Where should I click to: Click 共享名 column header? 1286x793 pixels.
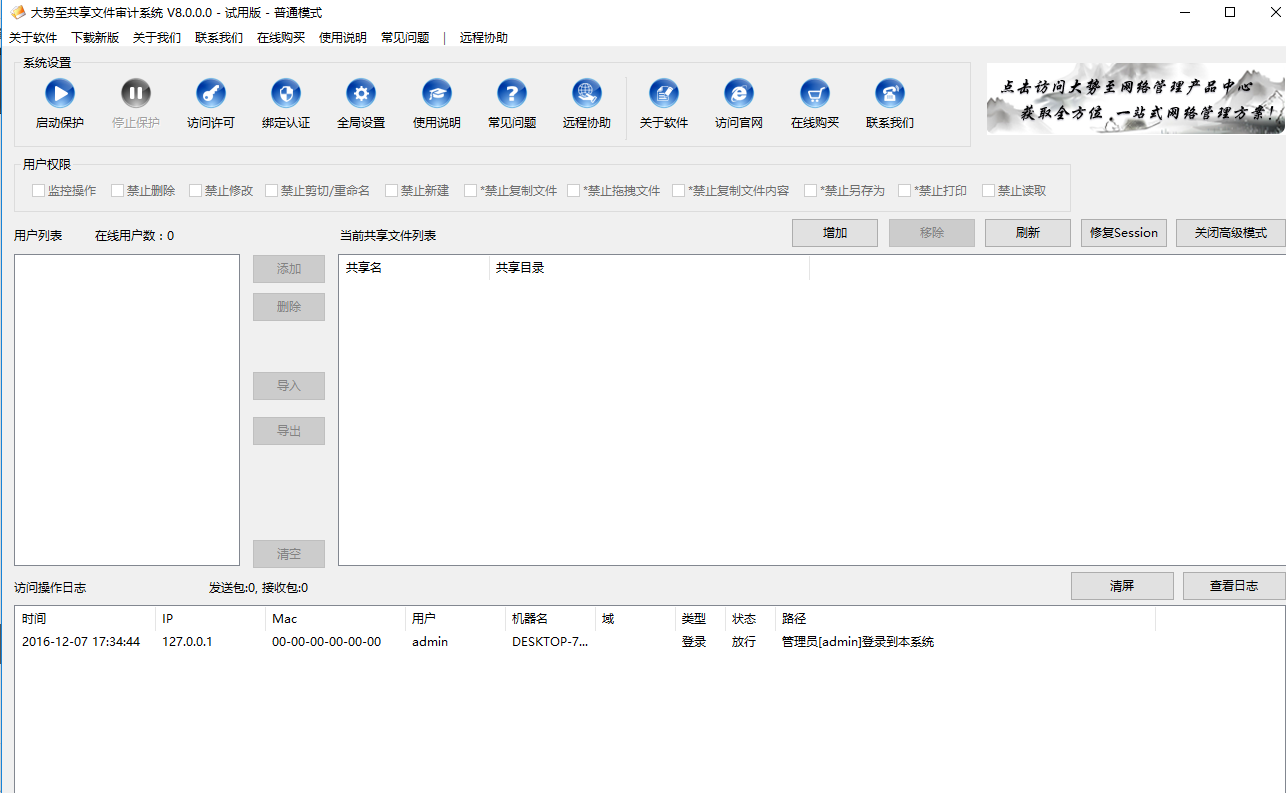[414, 268]
